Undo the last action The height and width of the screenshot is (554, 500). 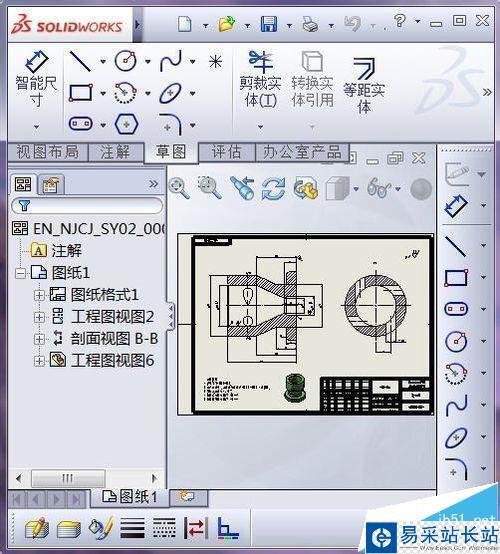353,24
